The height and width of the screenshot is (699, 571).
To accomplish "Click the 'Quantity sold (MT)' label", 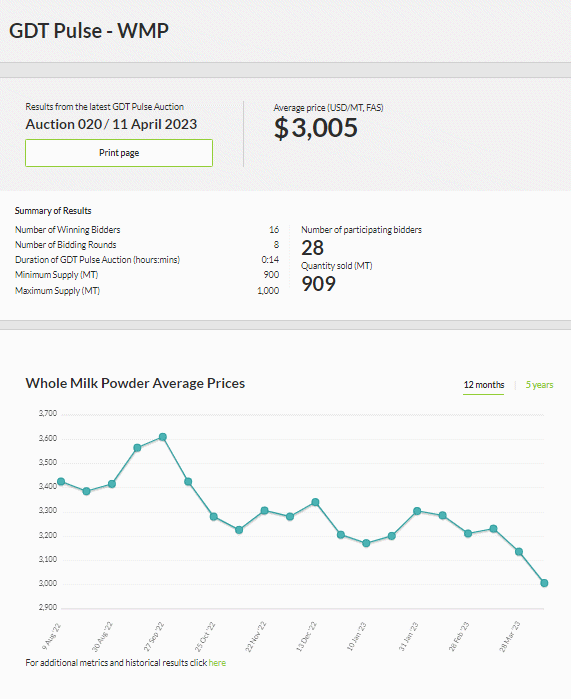I will 337,266.
